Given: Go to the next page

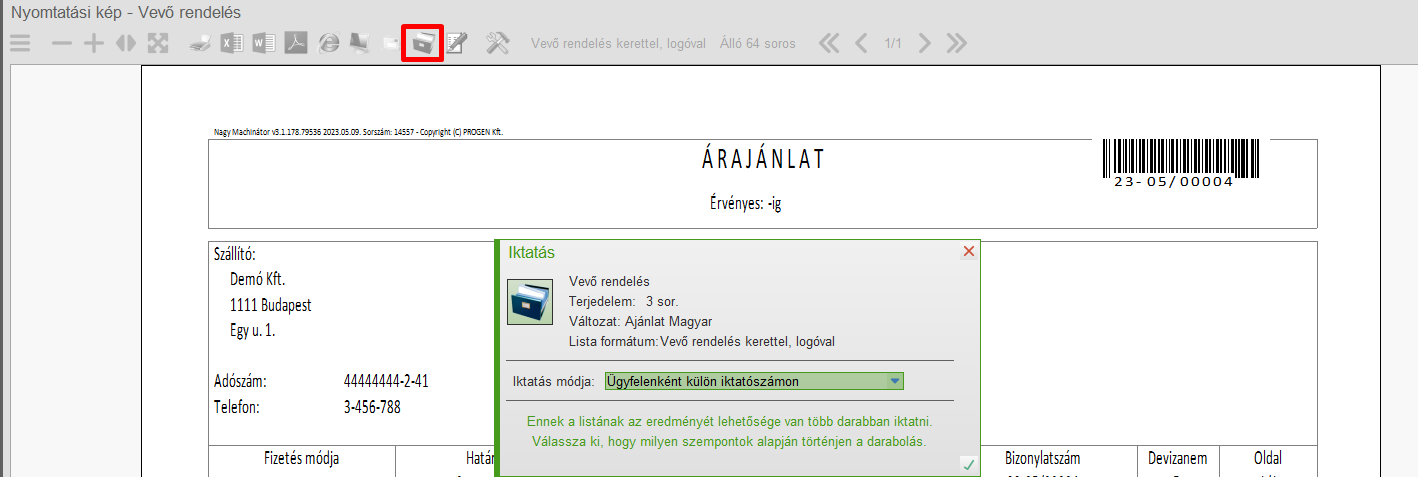Looking at the screenshot, I should pyautogui.click(x=925, y=43).
